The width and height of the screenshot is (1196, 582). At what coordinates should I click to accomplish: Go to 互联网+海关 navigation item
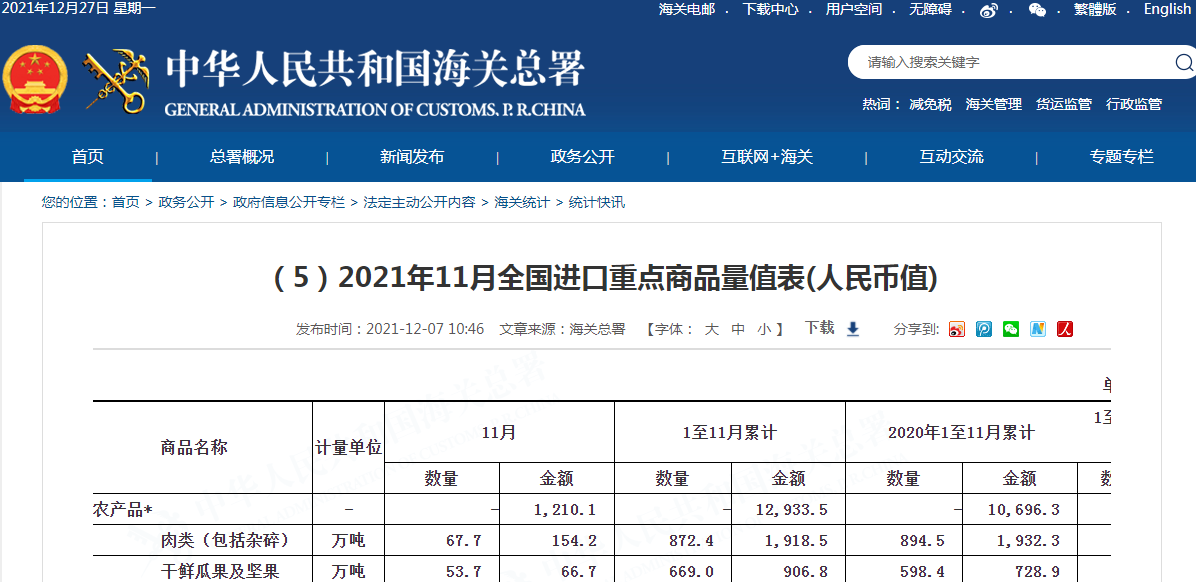pyautogui.click(x=767, y=157)
